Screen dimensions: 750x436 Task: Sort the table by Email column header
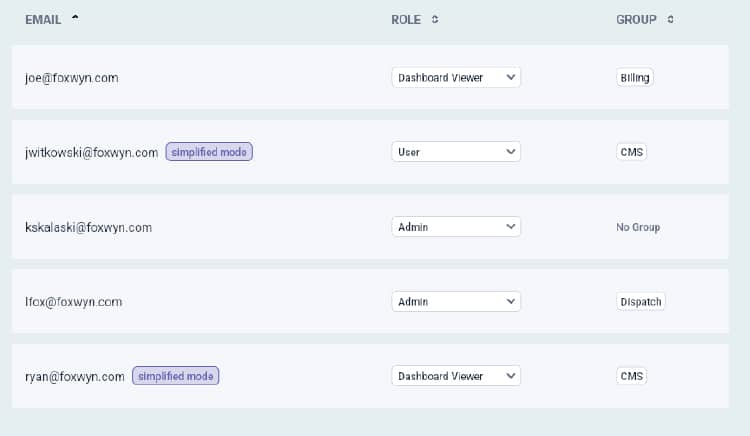pos(43,20)
